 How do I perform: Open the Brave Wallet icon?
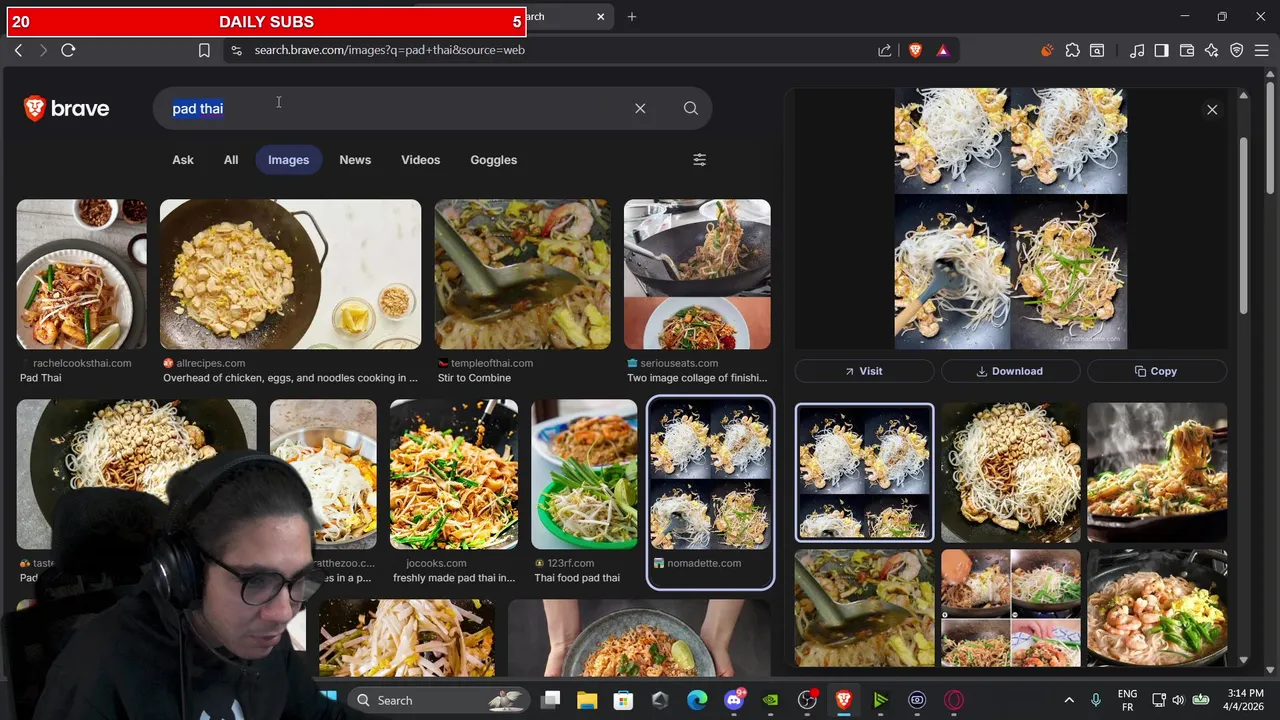tap(1187, 50)
